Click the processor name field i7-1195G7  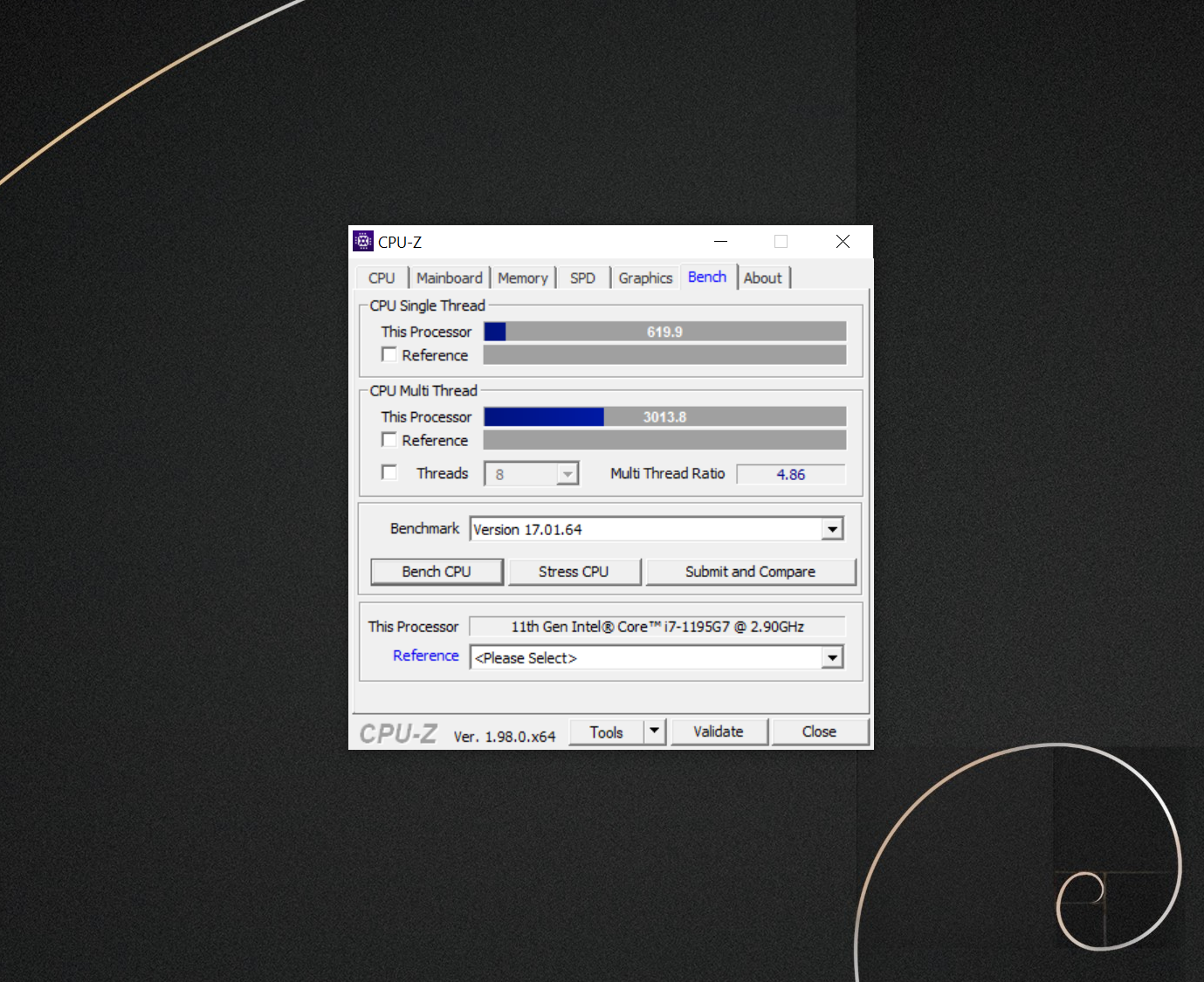click(657, 627)
